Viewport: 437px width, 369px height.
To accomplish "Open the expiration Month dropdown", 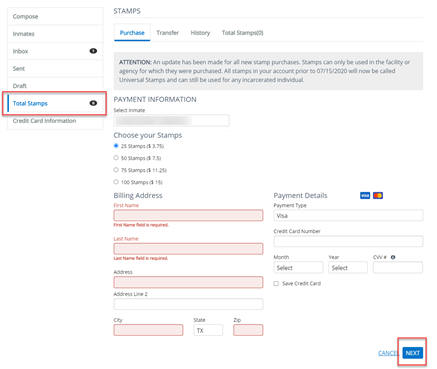I will tap(298, 267).
